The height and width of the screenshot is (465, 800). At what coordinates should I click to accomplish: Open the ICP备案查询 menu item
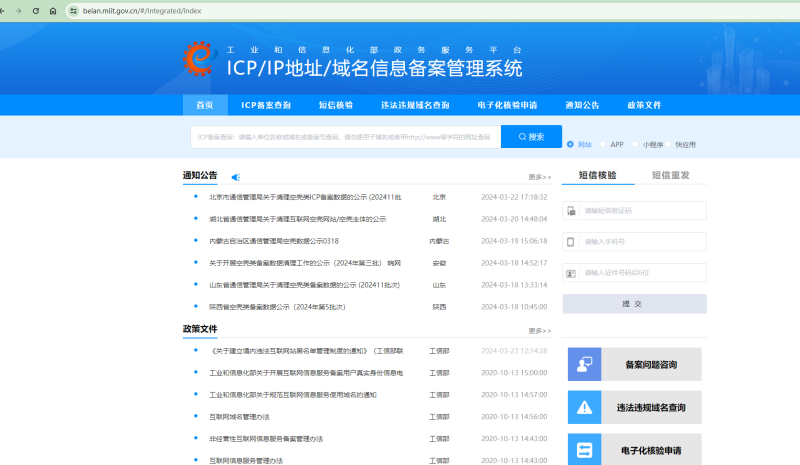[266, 105]
